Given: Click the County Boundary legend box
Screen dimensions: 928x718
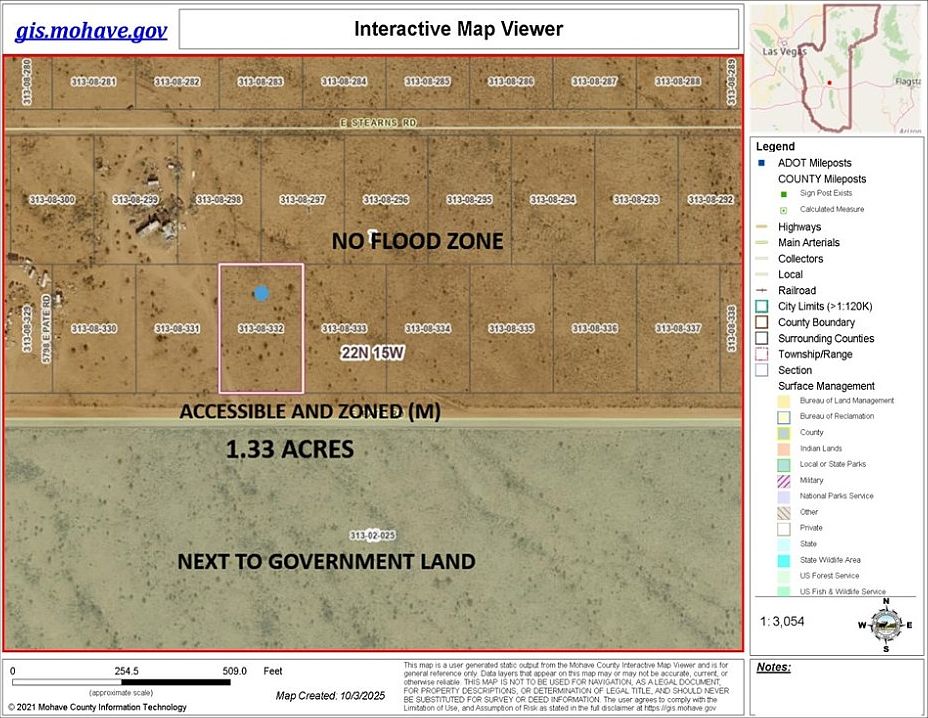Looking at the screenshot, I should pyautogui.click(x=761, y=322).
